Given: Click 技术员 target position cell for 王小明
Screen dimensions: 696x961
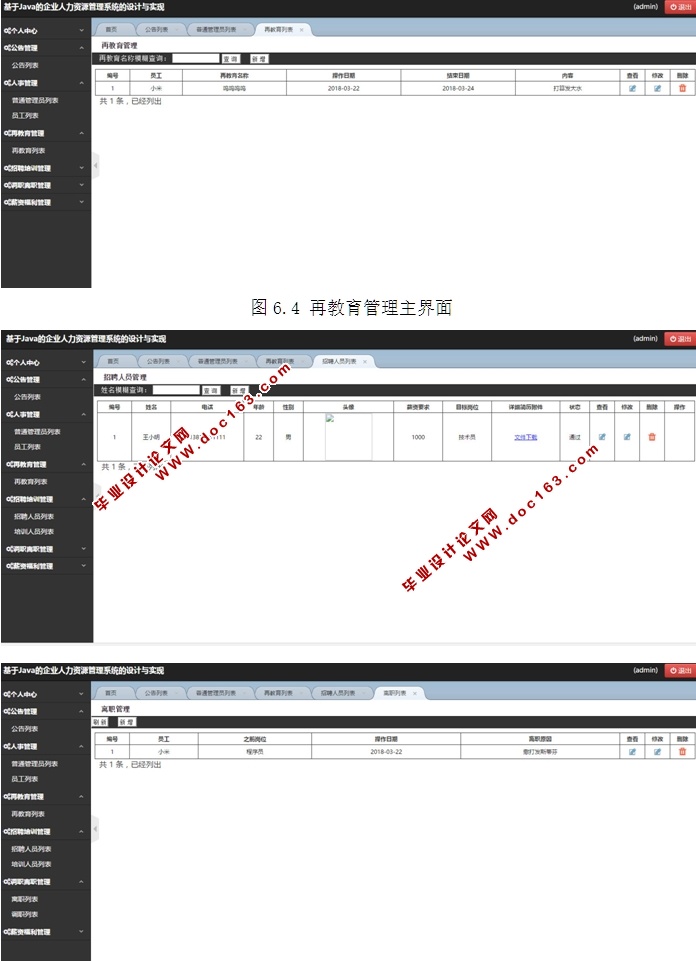Looking at the screenshot, I should [467, 437].
